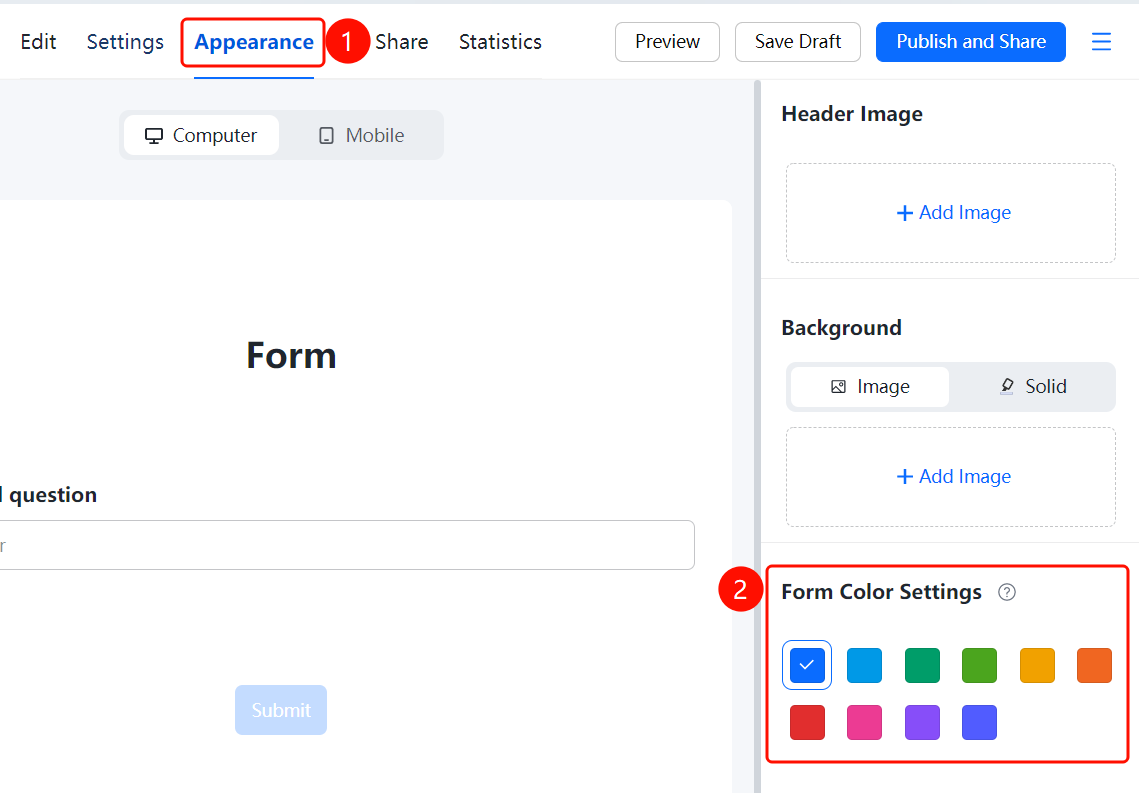Select Solid background type
The height and width of the screenshot is (793, 1139).
click(x=1032, y=386)
